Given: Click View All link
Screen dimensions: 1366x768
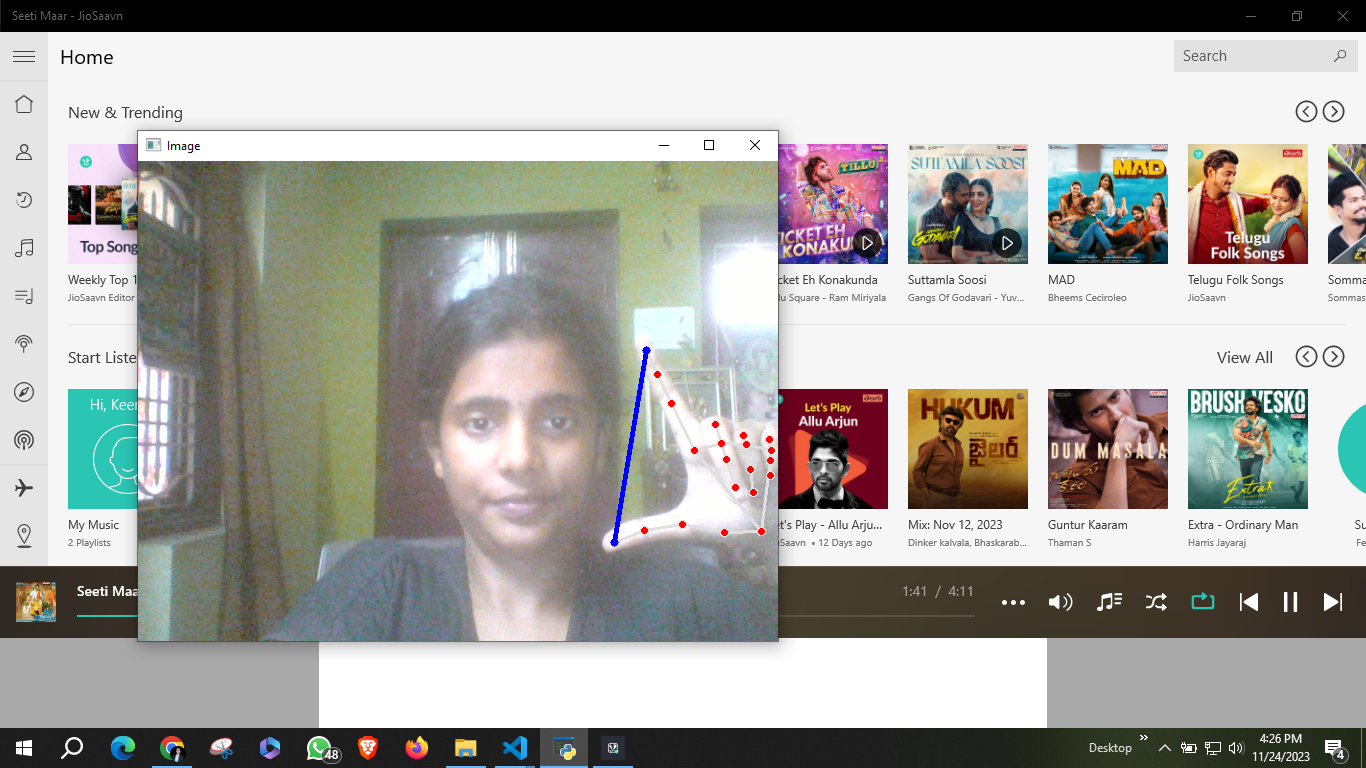Looking at the screenshot, I should tap(1244, 357).
